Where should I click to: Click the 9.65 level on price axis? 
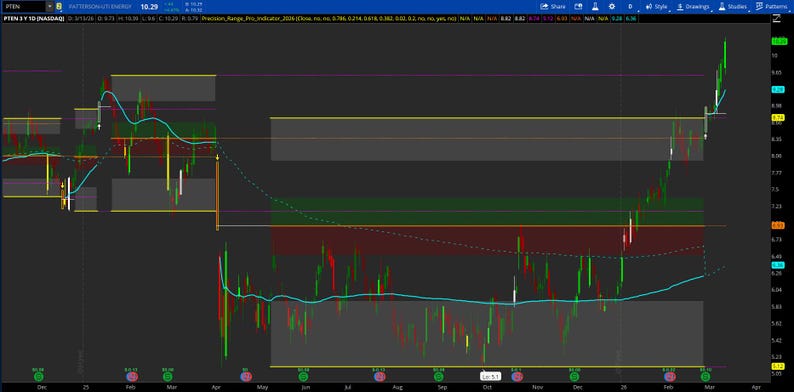[x=776, y=72]
